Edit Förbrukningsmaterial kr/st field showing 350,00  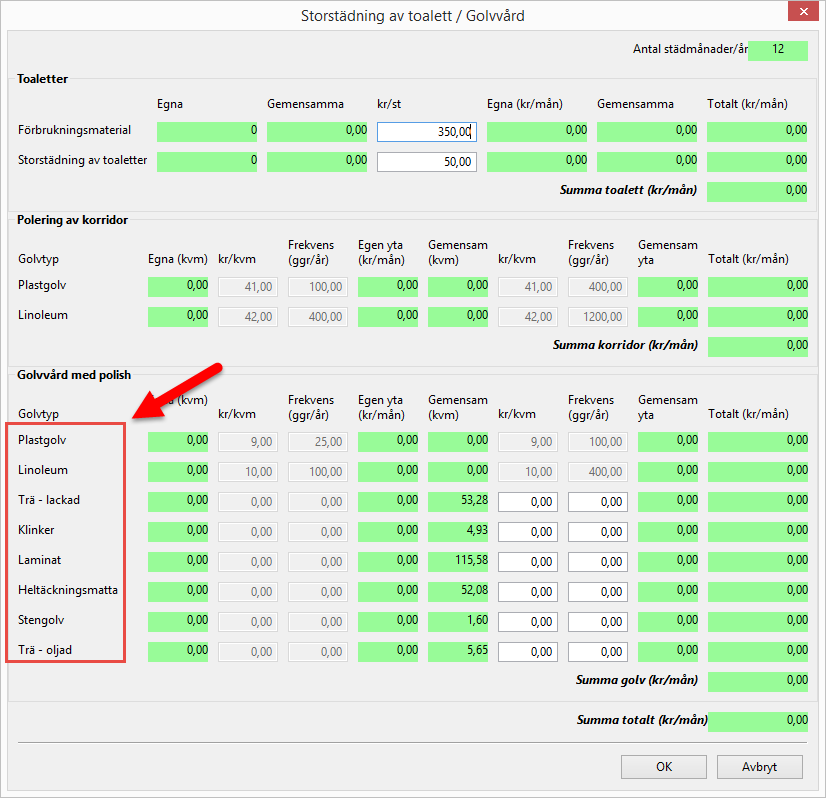[426, 131]
